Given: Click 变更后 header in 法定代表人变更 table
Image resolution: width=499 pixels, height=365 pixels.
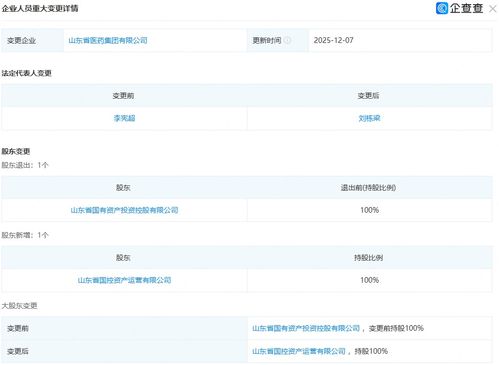Looking at the screenshot, I should 368,96.
